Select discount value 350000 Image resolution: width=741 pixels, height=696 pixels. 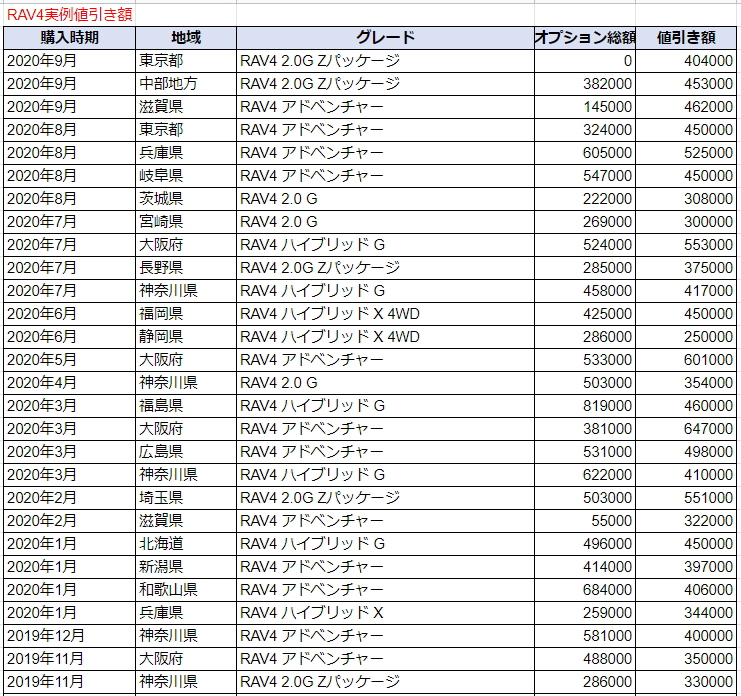(x=686, y=659)
